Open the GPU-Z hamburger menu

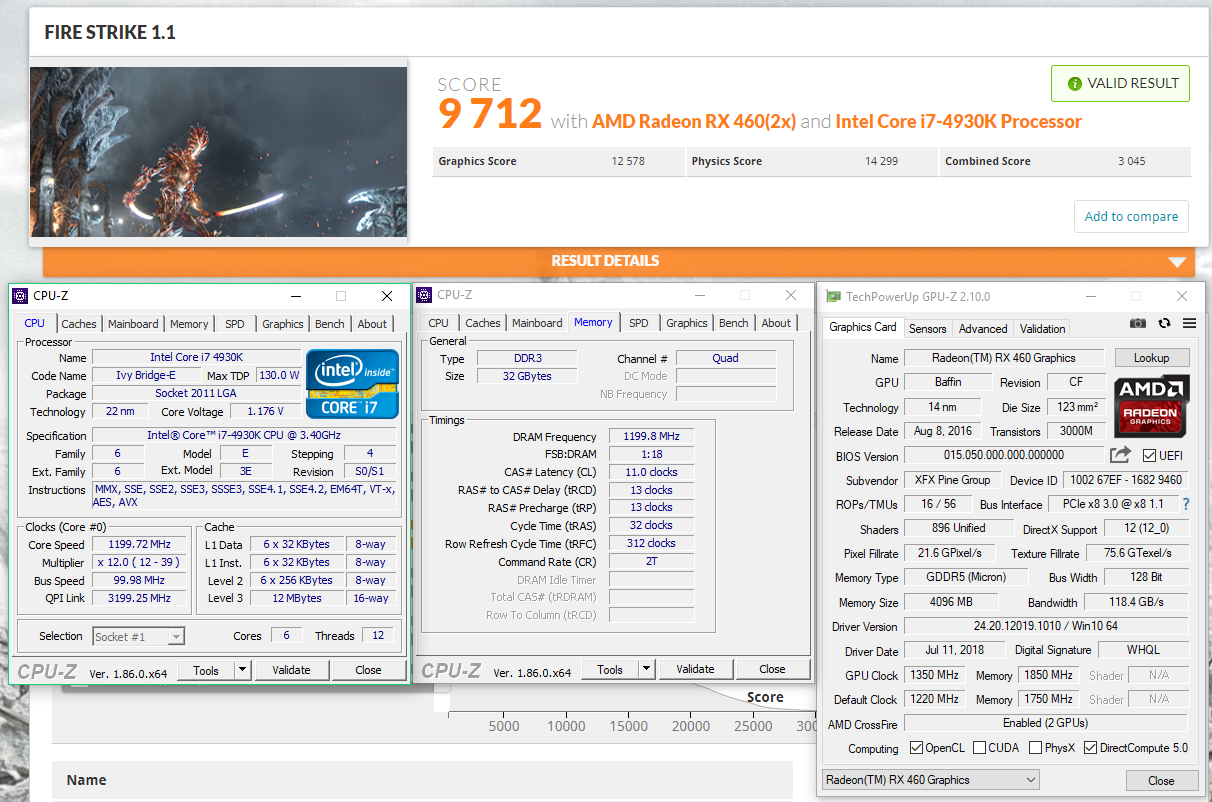(1189, 324)
